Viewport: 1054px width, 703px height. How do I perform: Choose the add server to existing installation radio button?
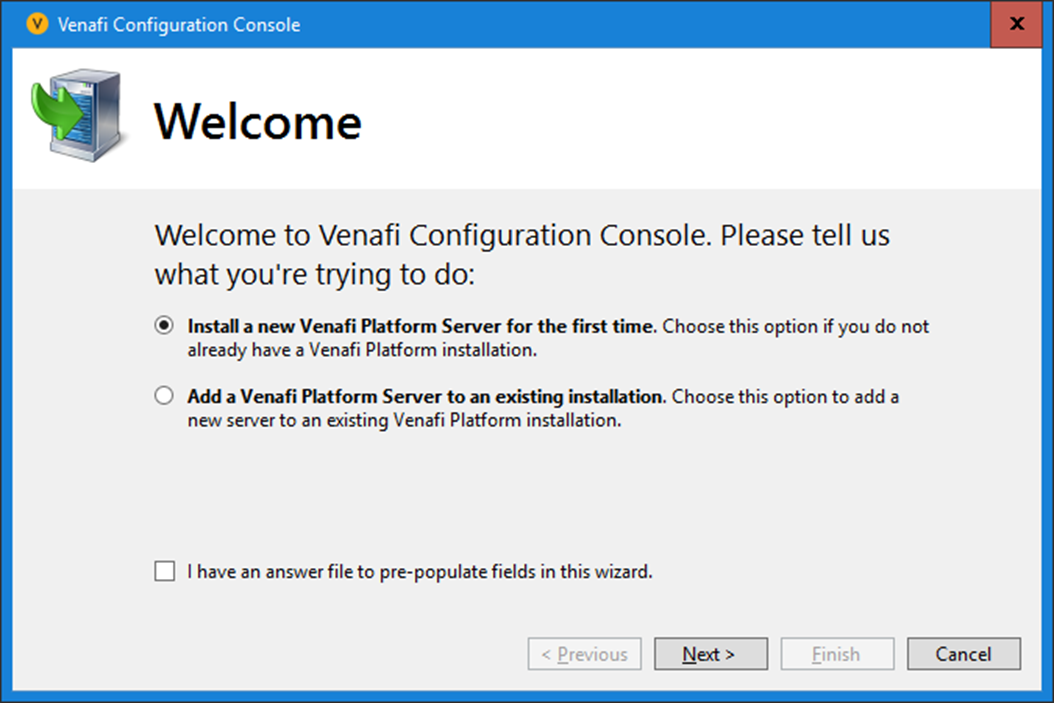(x=164, y=397)
